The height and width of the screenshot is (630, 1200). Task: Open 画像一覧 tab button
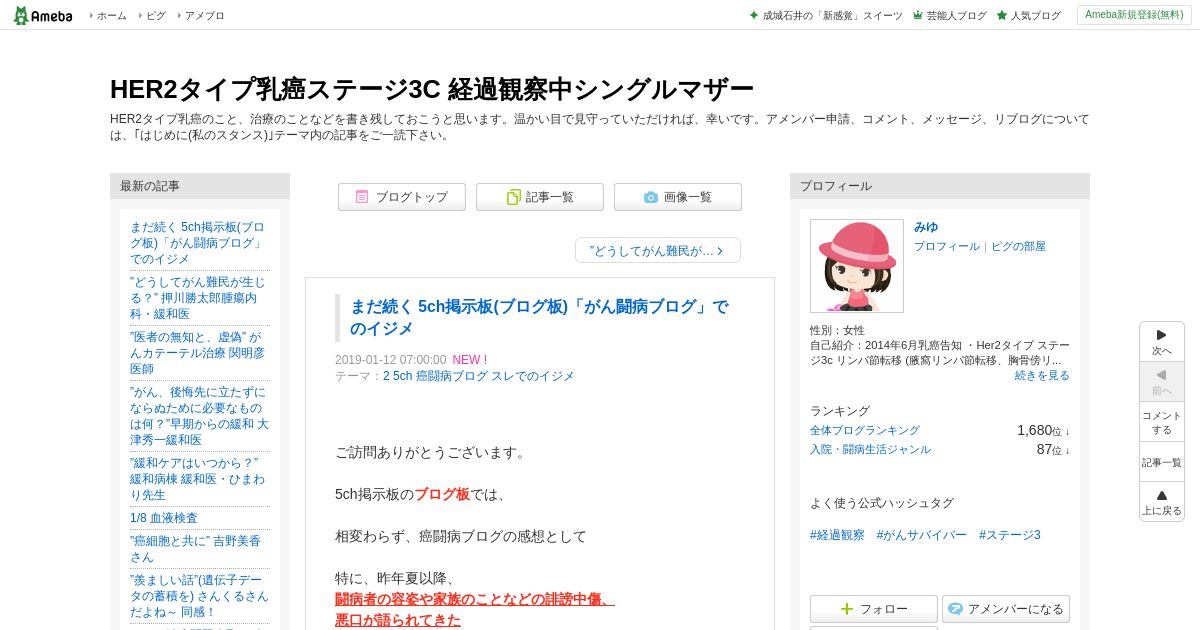tap(678, 197)
